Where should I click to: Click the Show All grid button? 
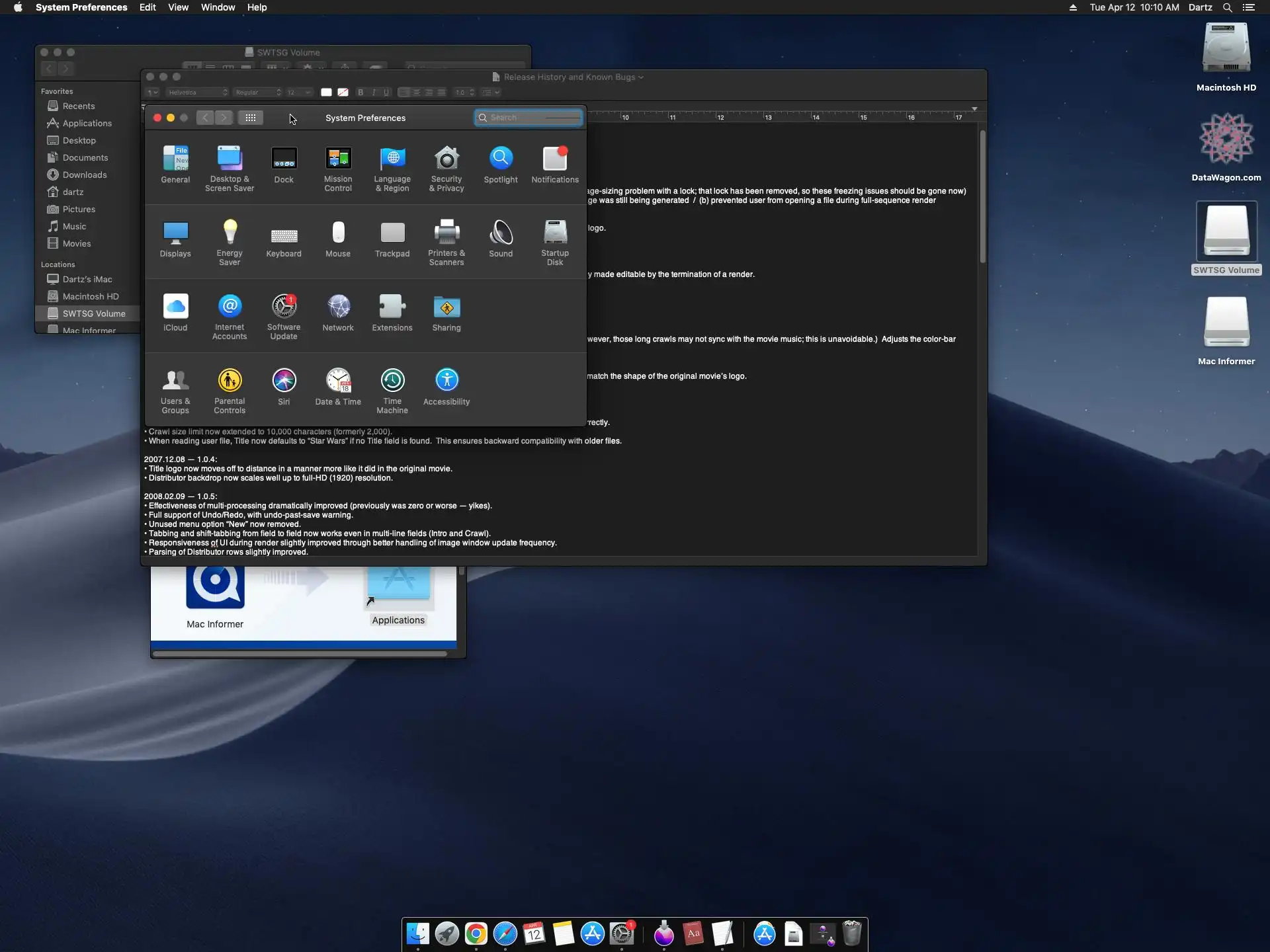pyautogui.click(x=251, y=118)
